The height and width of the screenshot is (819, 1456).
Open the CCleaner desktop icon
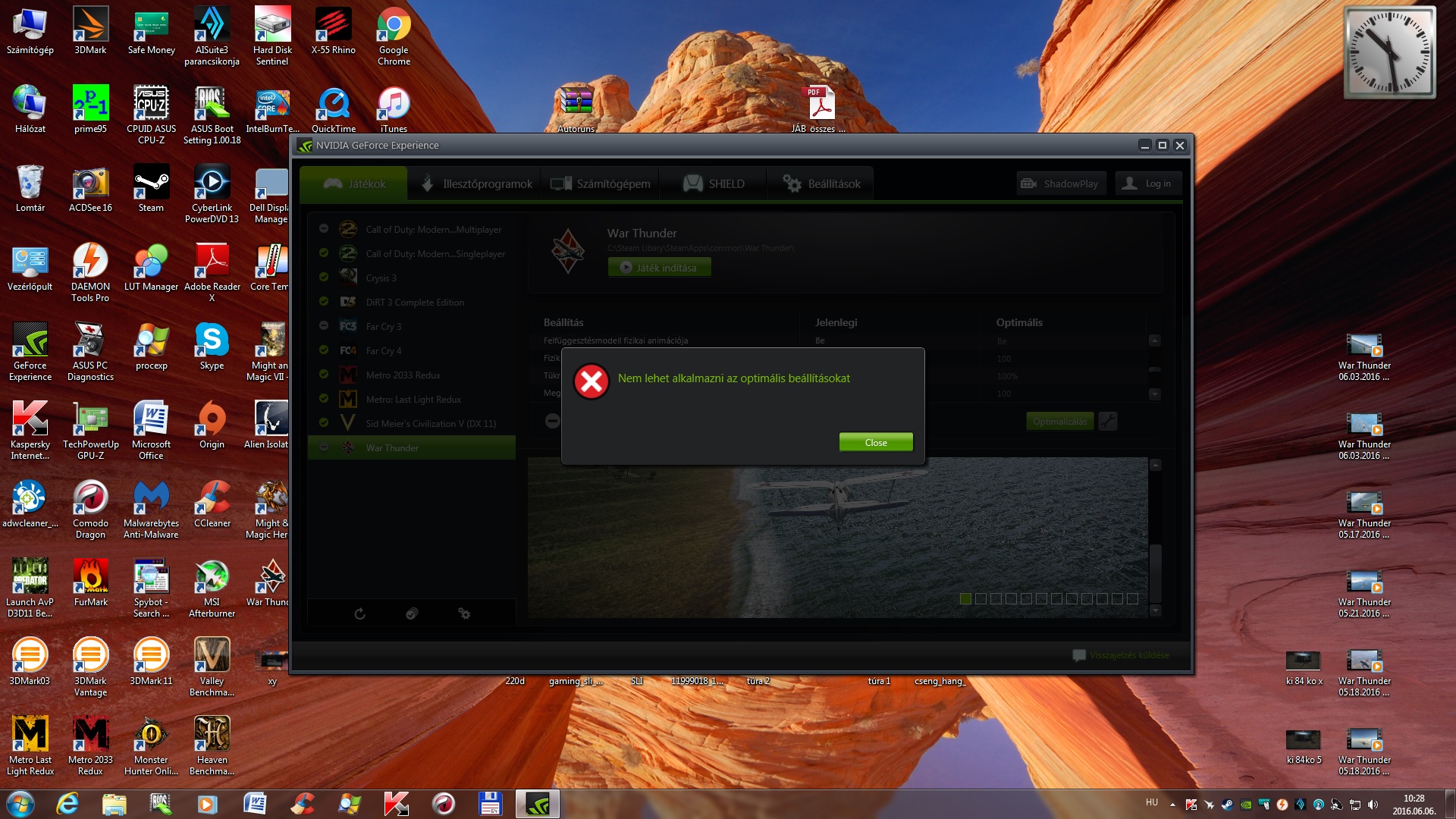coord(212,504)
